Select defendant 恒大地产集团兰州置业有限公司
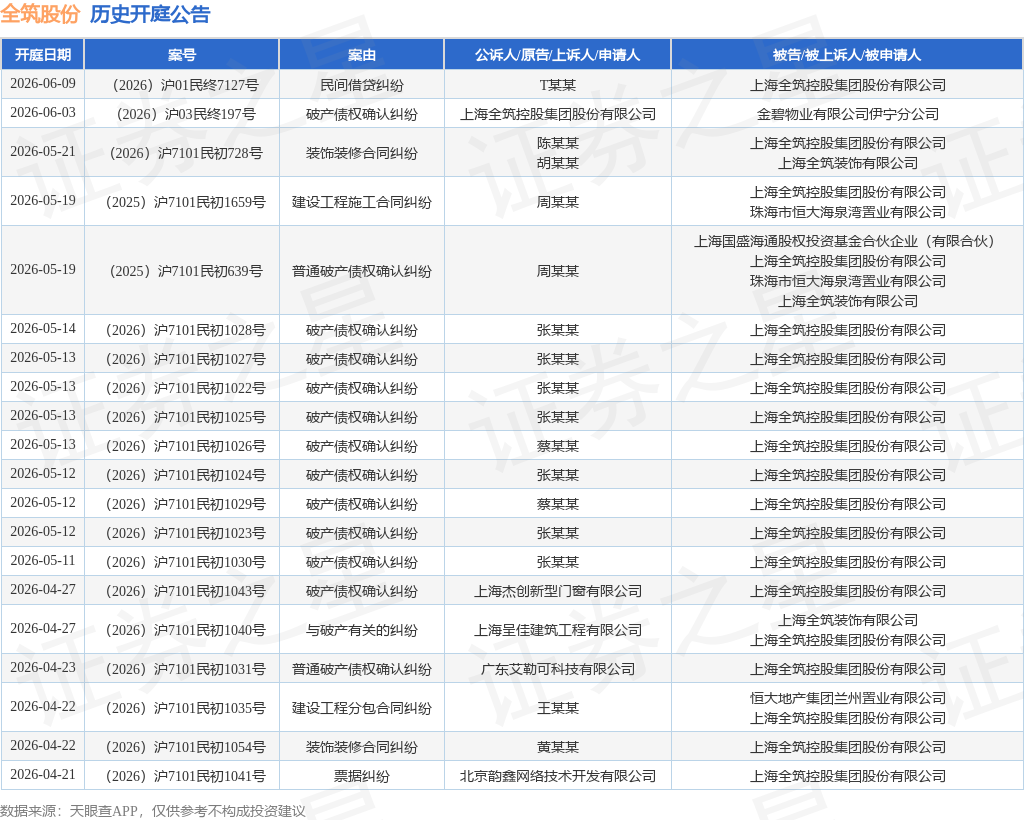1024x820 pixels. [847, 698]
